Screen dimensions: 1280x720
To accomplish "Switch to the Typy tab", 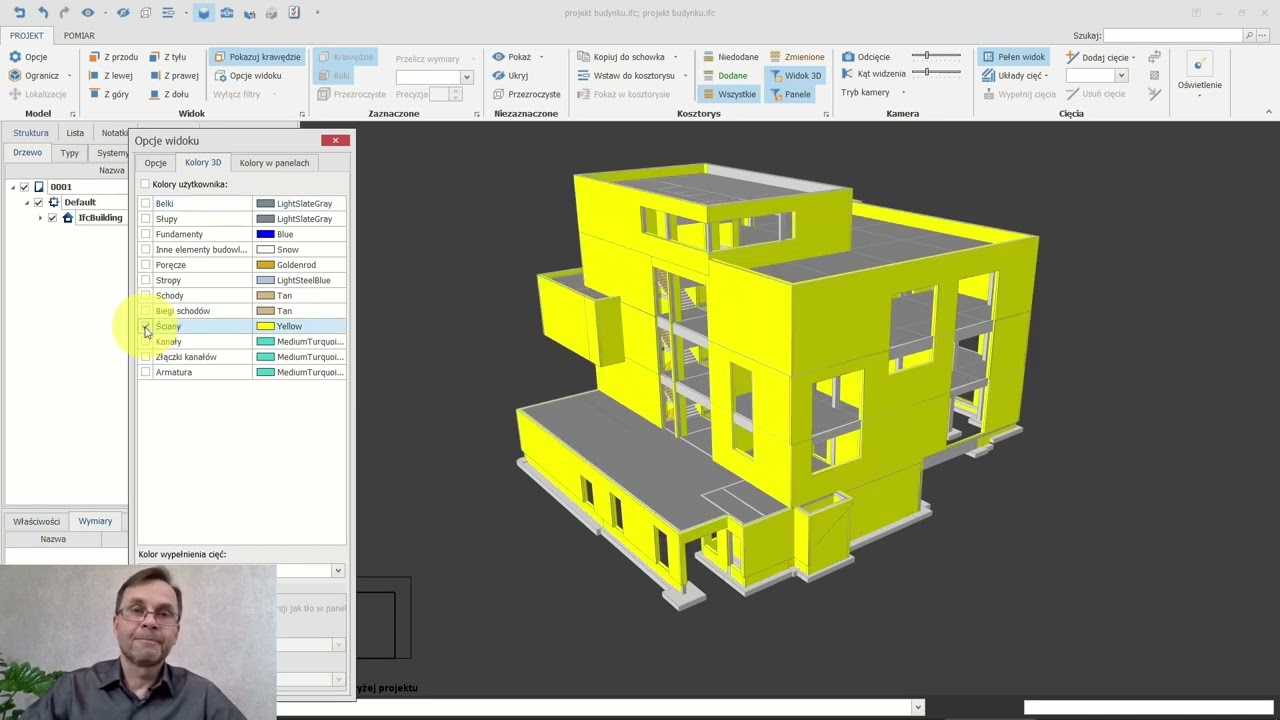I will point(69,153).
